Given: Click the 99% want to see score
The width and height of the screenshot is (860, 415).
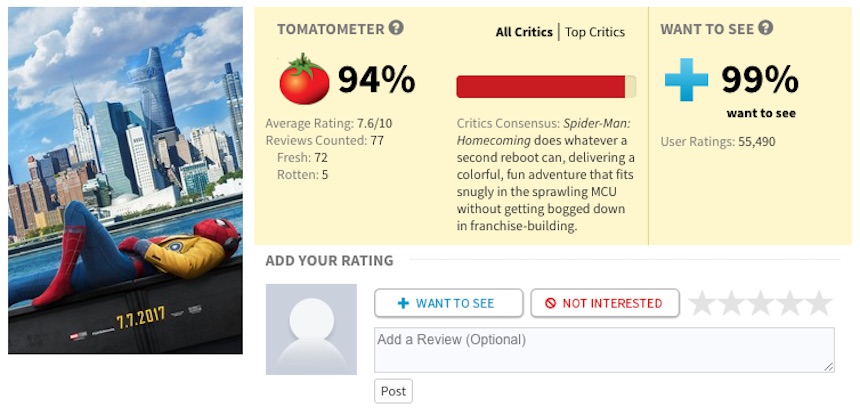Looking at the screenshot, I should [760, 80].
